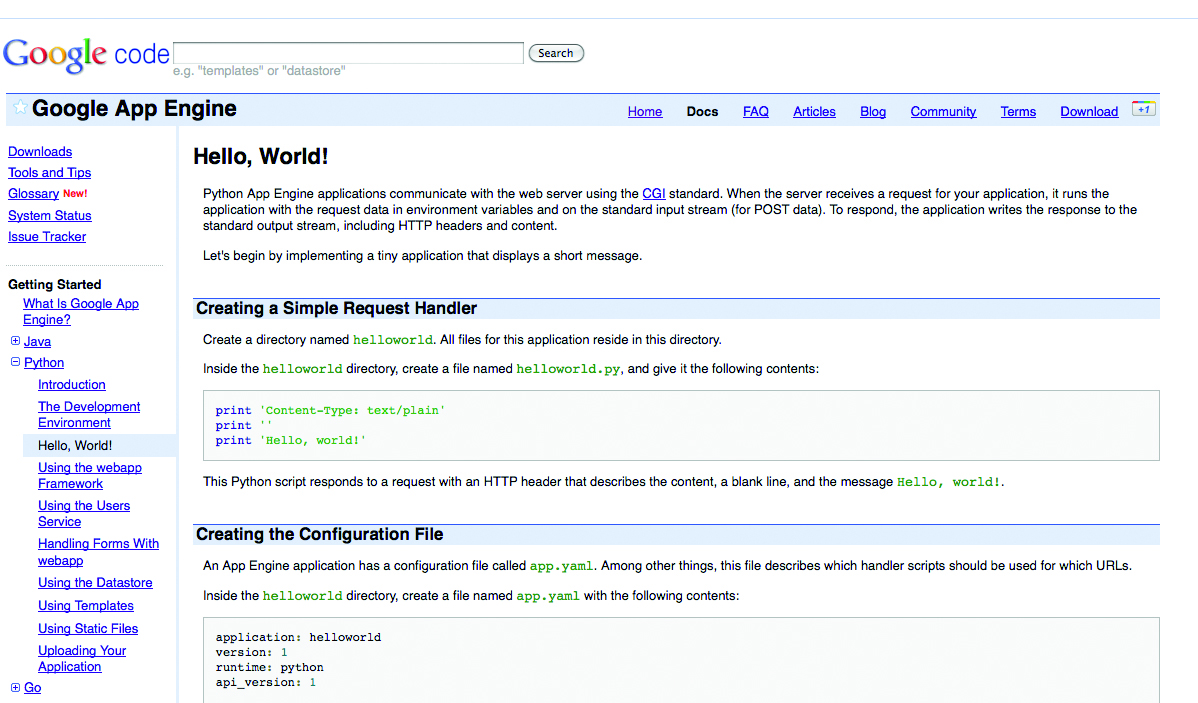Open Using the Datastore link
The width and height of the screenshot is (1198, 703).
coord(96,583)
